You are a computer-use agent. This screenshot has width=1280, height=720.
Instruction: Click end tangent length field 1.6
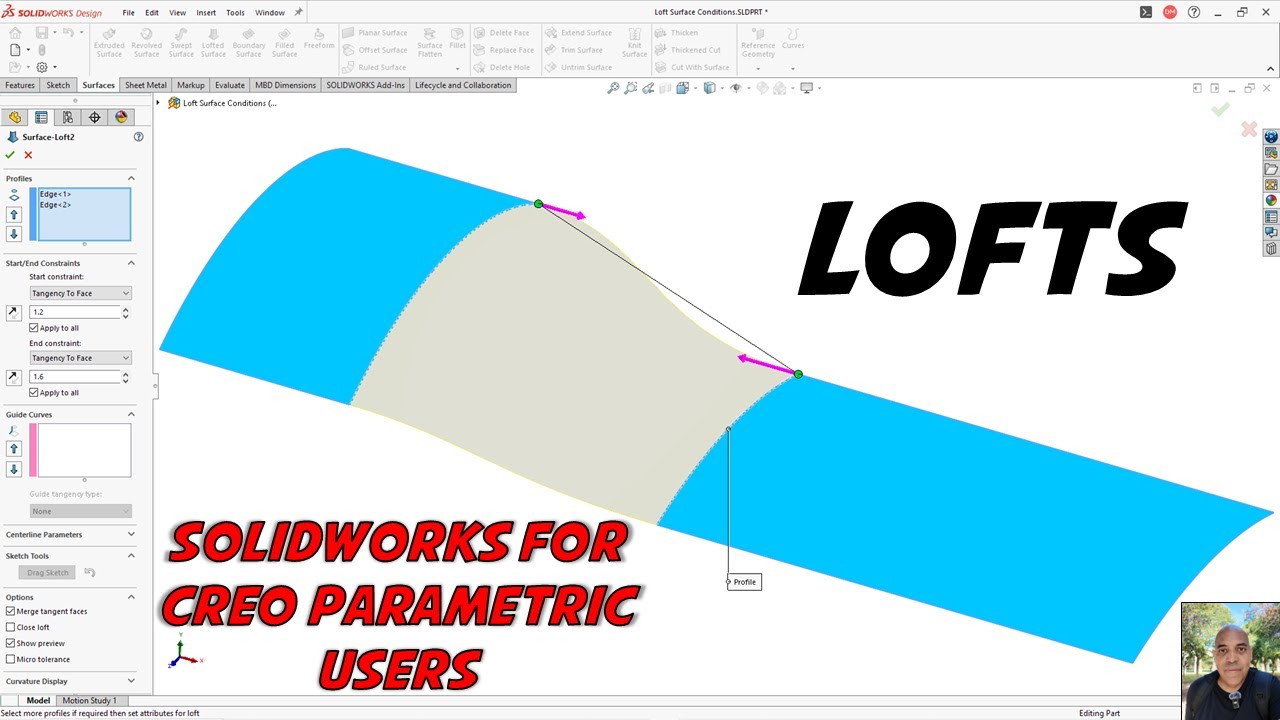point(74,377)
